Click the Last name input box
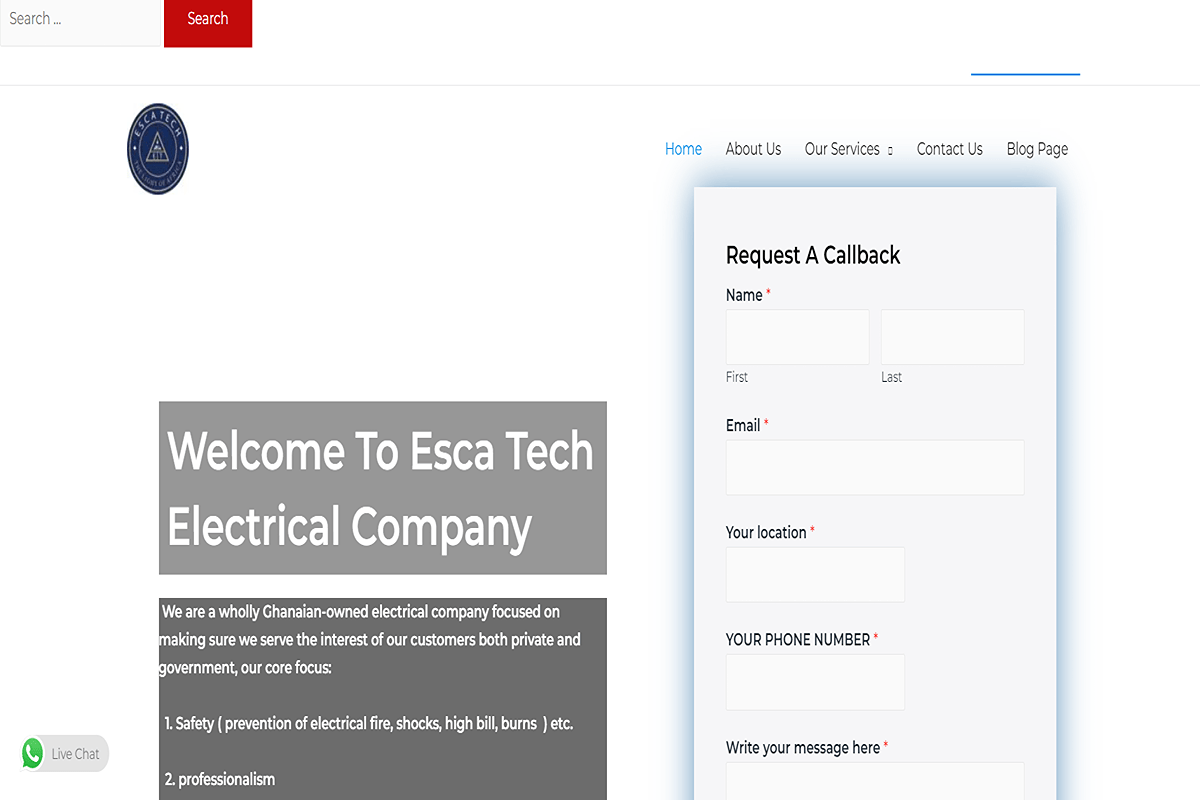Image resolution: width=1200 pixels, height=800 pixels. click(951, 337)
